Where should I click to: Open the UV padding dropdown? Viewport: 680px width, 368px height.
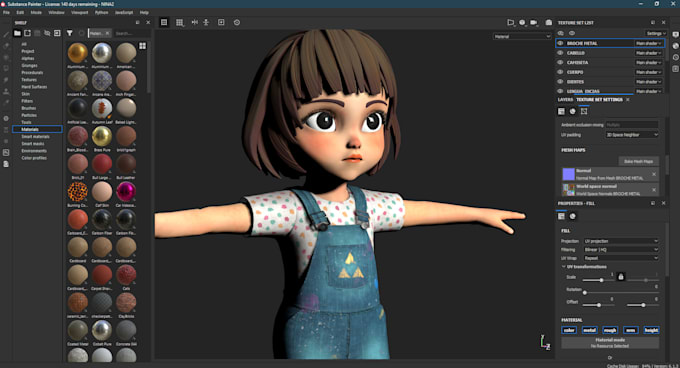pyautogui.click(x=632, y=135)
